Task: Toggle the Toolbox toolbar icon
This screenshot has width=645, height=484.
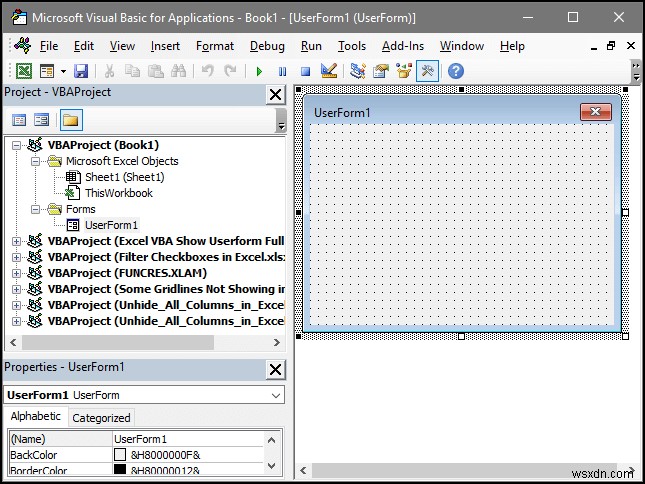Action: [427, 71]
